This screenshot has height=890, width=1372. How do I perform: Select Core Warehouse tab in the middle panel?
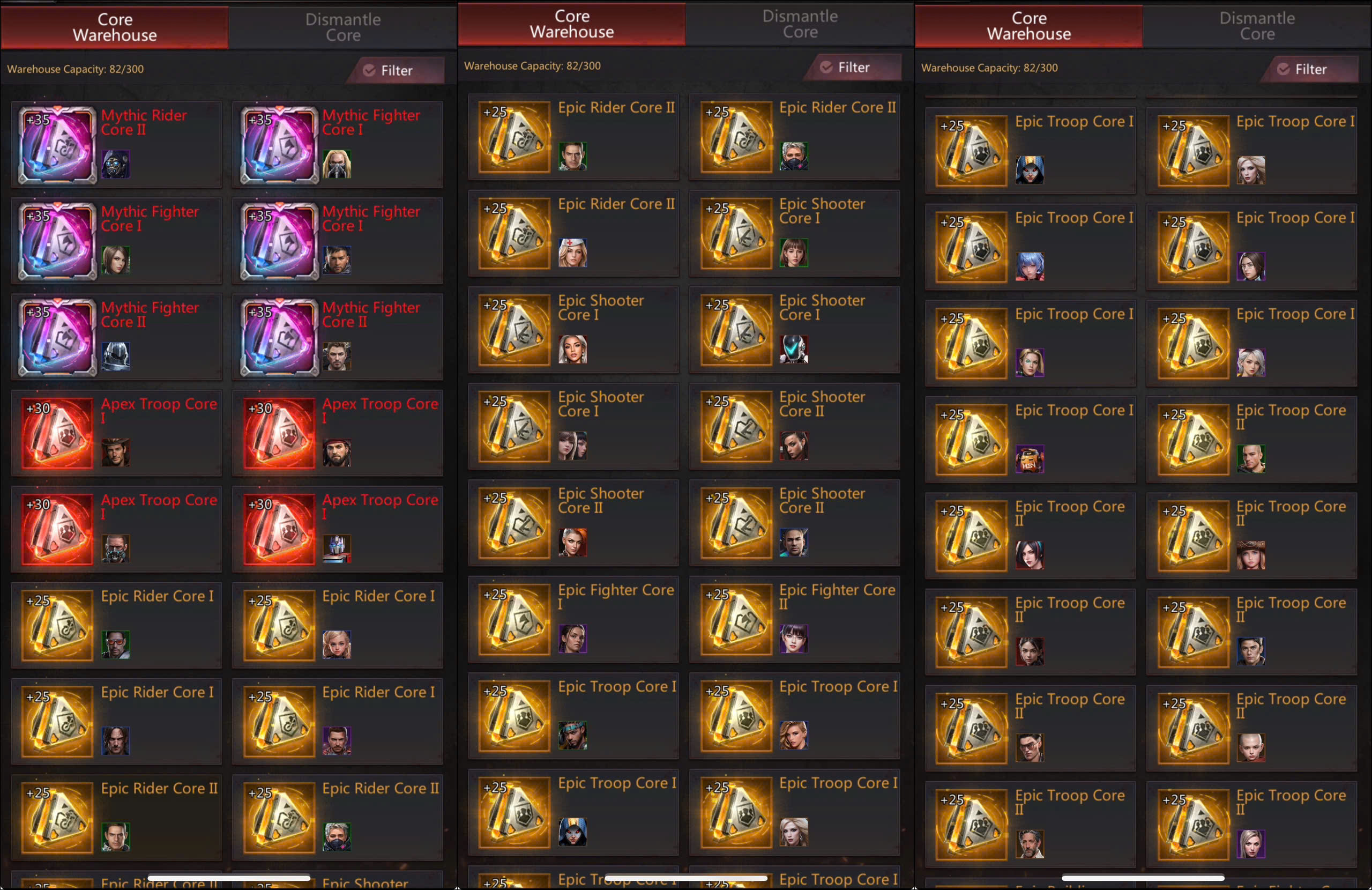pos(572,24)
